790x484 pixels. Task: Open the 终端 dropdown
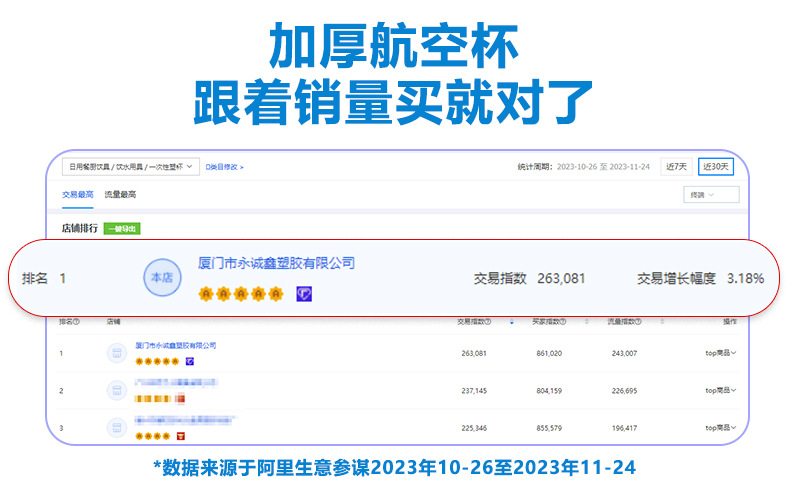pos(711,195)
